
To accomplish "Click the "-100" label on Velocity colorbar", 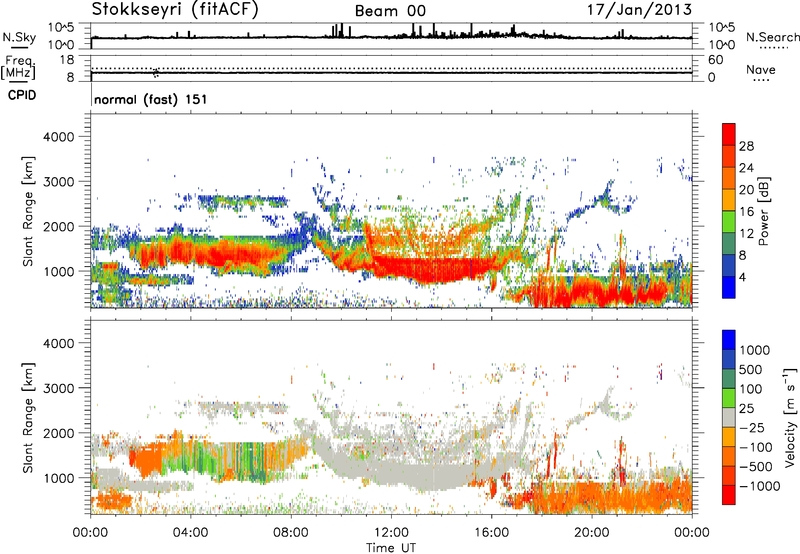I will coord(756,447).
